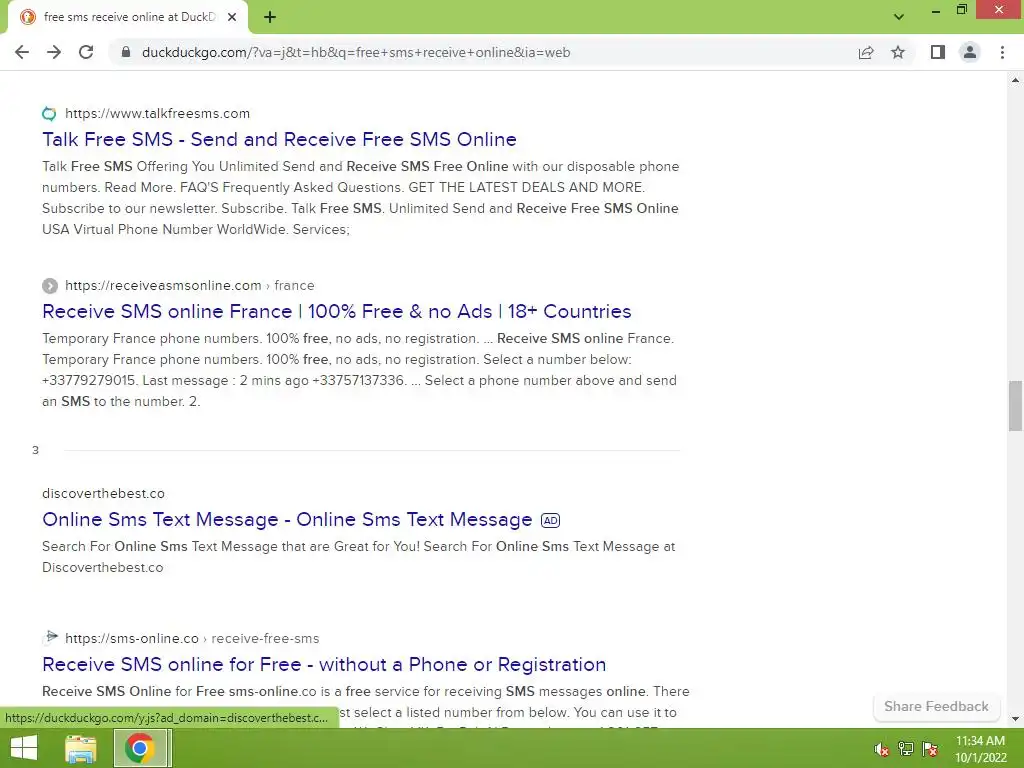Open Receive SMS online for Free result
The width and height of the screenshot is (1024, 768).
(x=324, y=664)
